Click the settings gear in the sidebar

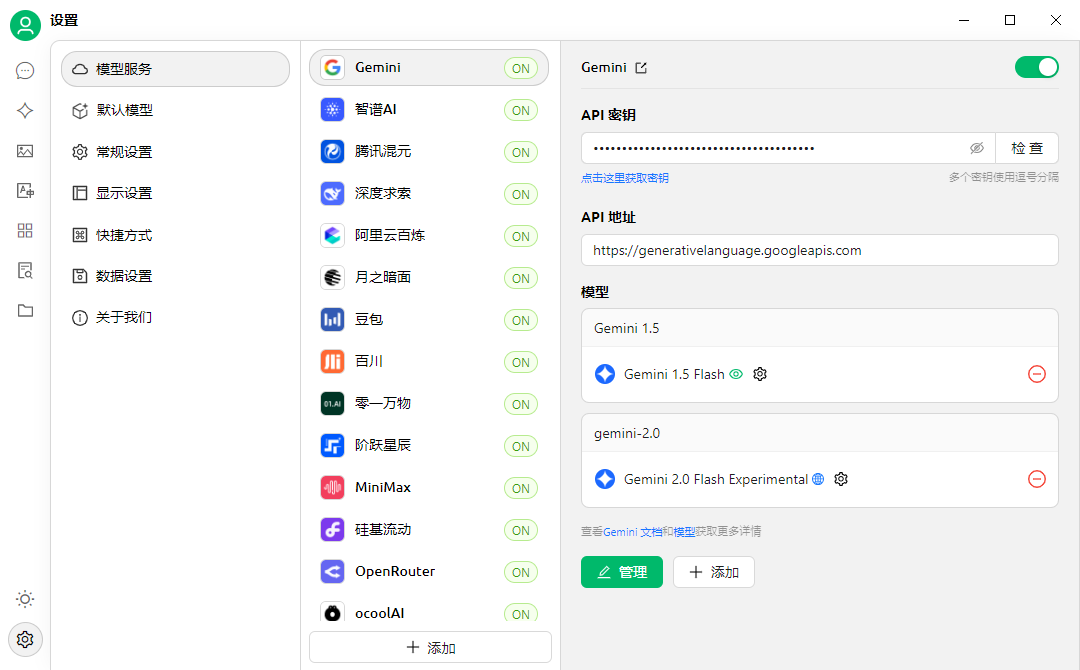[x=25, y=640]
